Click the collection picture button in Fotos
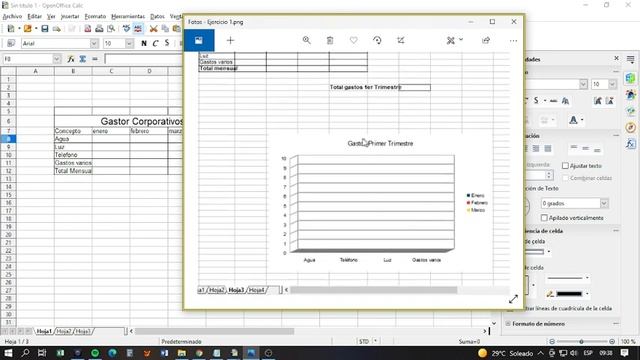 coord(199,40)
